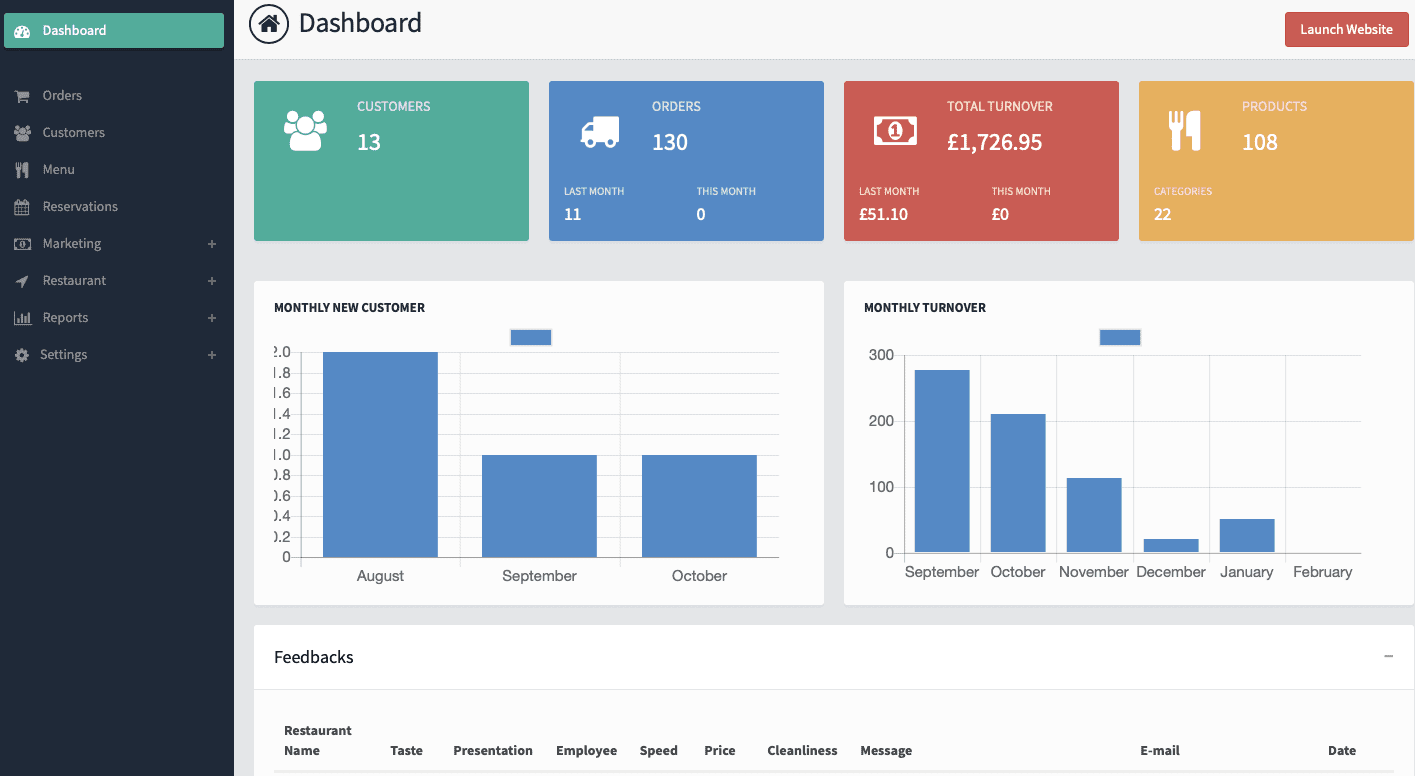Click the banknote icon on Total Turnover tile
The height and width of the screenshot is (776, 1415).
[x=893, y=131]
